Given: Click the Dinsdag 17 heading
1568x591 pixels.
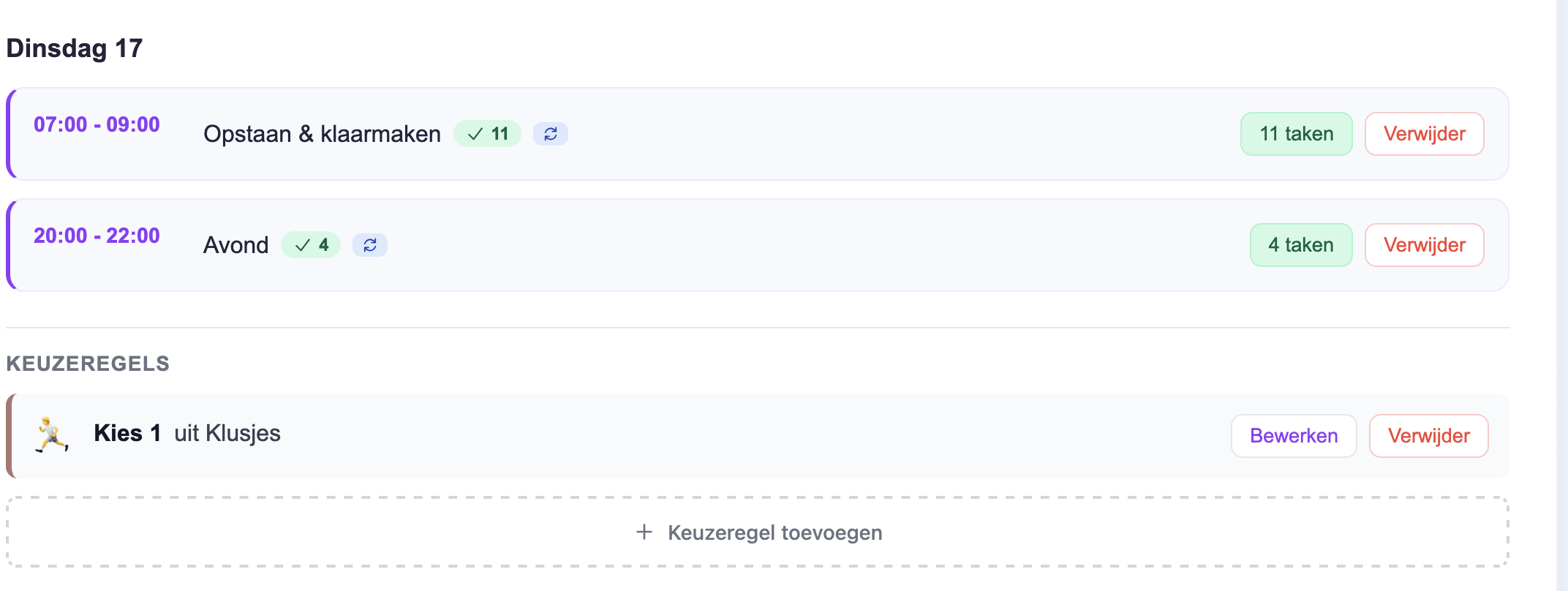Looking at the screenshot, I should [75, 48].
